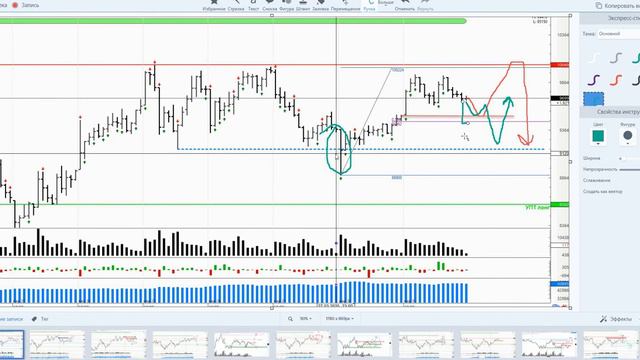This screenshot has height=360, width=640.
Task: Expand the More (Больше) tools dropdown
Action: (x=385, y=3)
